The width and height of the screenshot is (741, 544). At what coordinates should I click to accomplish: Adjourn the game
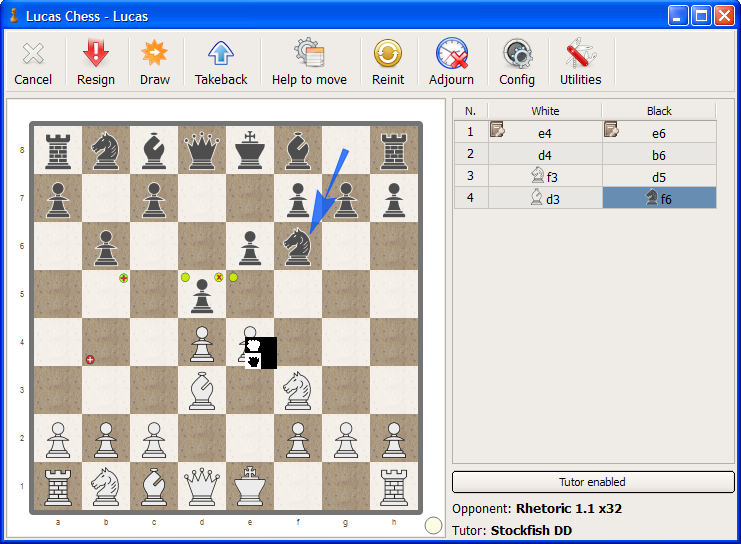coord(451,63)
